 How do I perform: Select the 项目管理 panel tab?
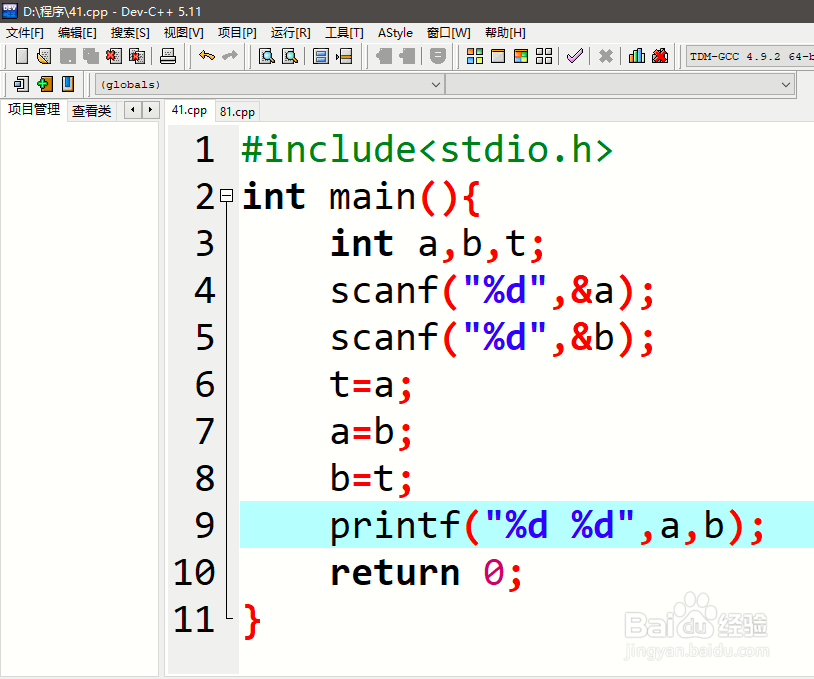click(x=34, y=109)
